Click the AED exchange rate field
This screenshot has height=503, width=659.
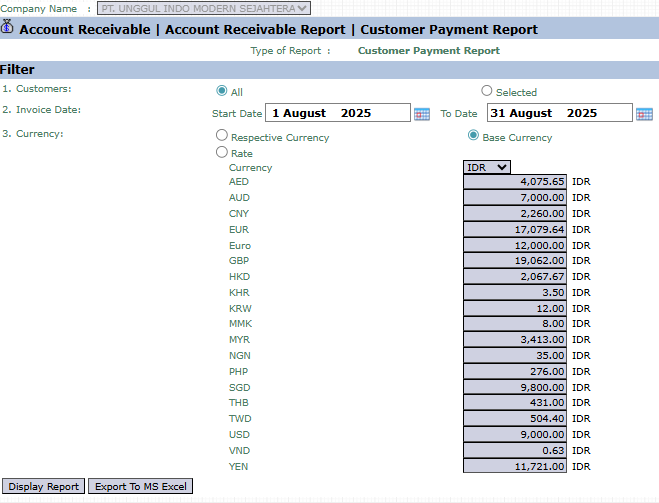[x=515, y=182]
